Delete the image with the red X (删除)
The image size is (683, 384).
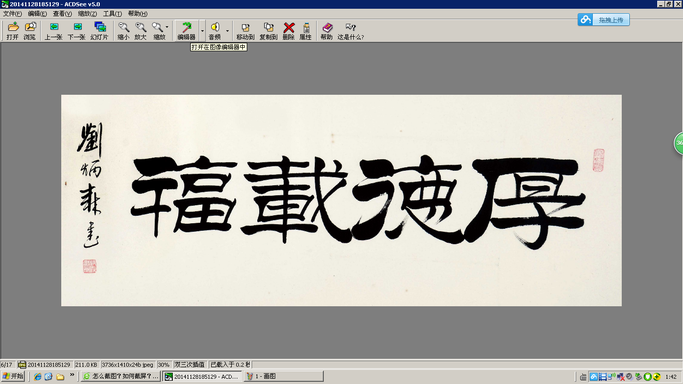click(x=288, y=31)
